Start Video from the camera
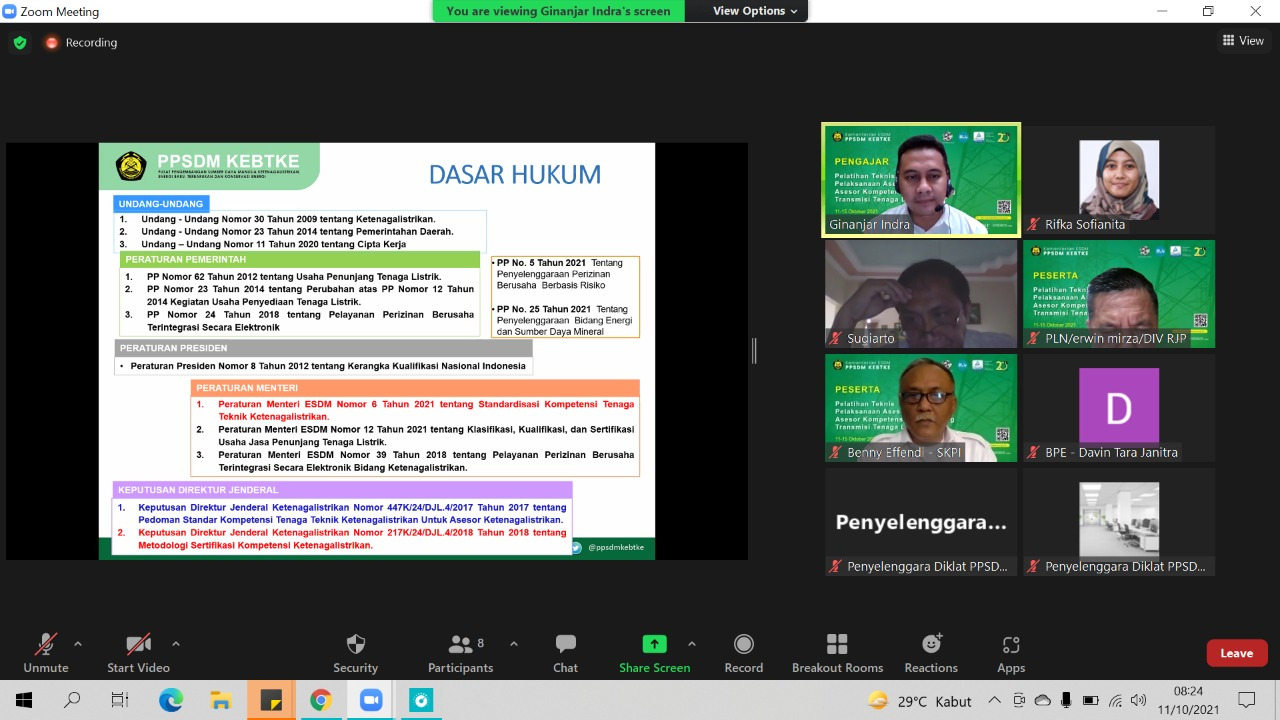Image resolution: width=1280 pixels, height=720 pixels. pos(138,653)
